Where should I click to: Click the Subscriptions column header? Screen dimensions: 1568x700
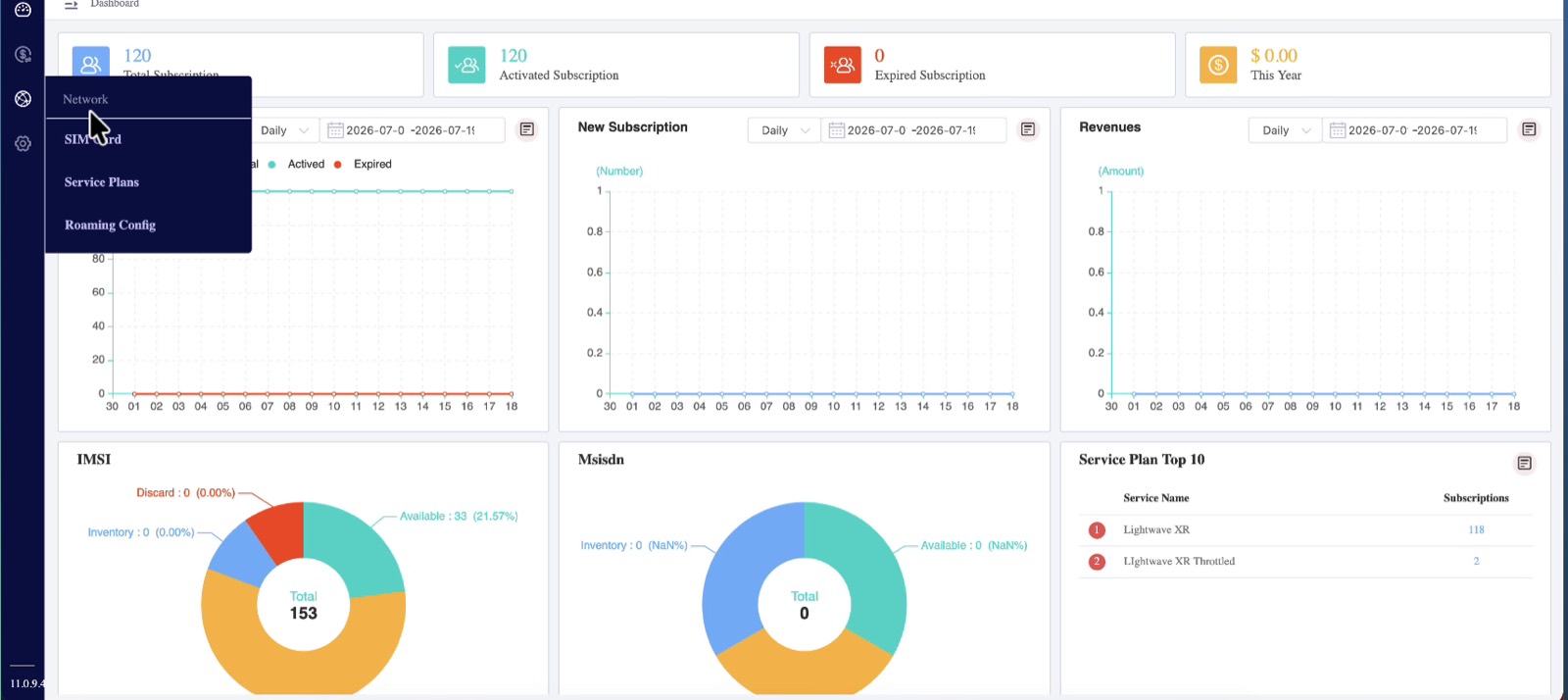point(1476,498)
